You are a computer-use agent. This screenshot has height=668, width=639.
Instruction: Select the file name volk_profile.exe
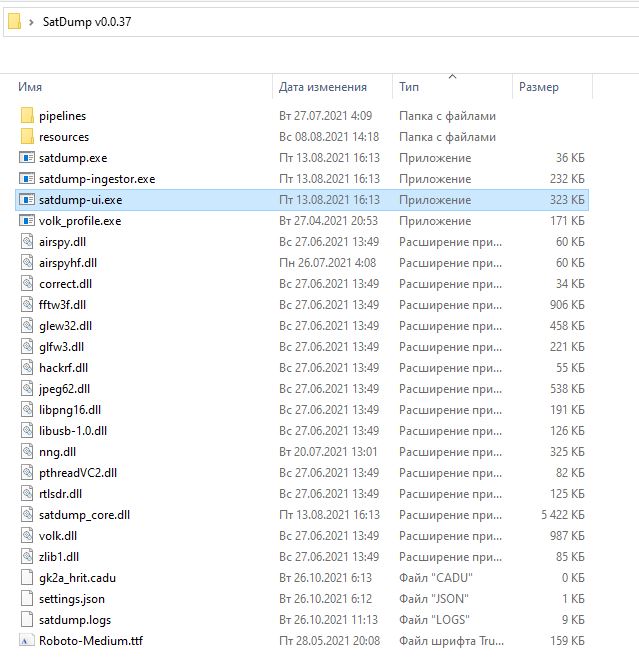(80, 221)
